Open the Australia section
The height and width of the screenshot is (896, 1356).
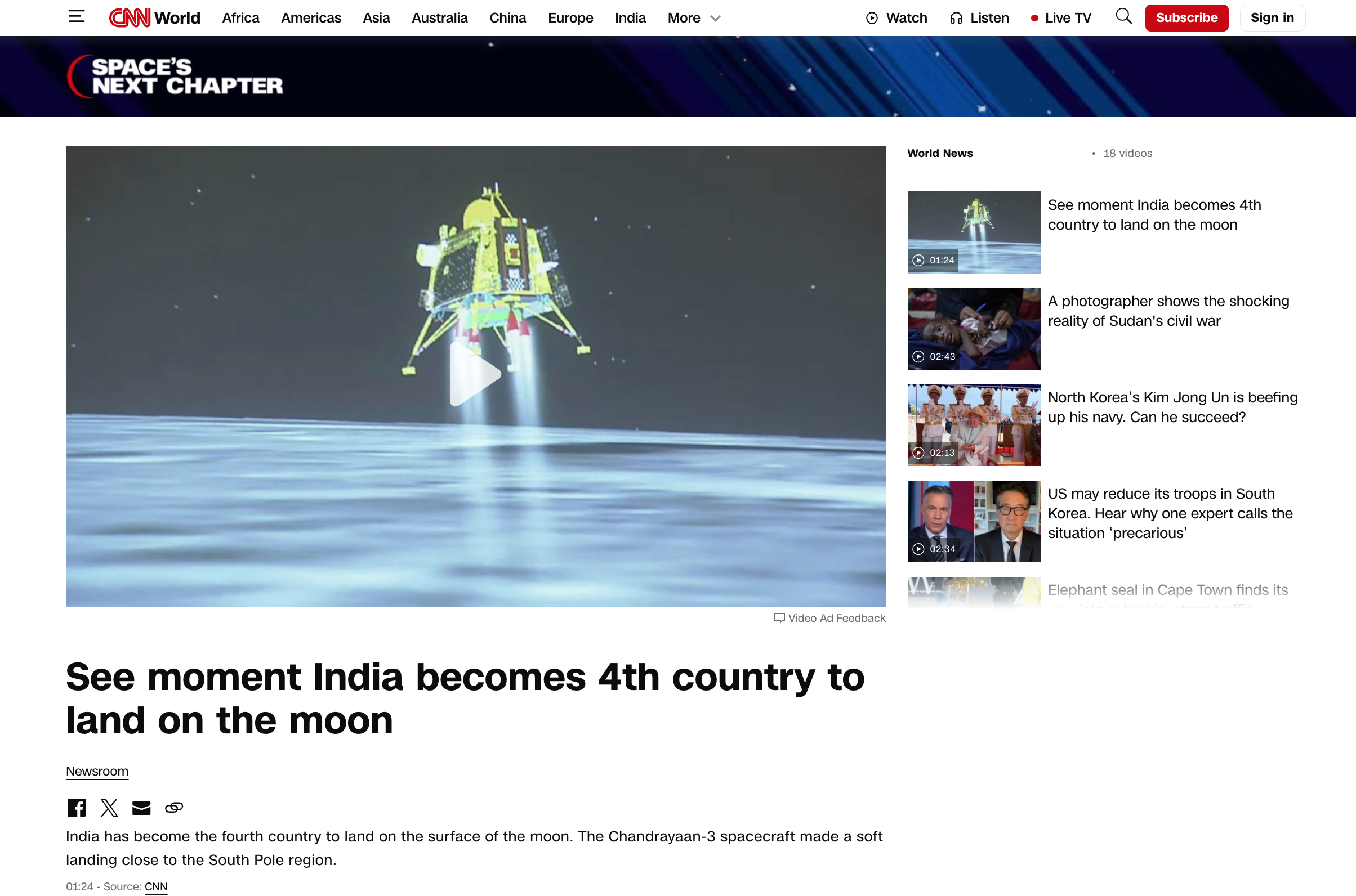coord(440,18)
